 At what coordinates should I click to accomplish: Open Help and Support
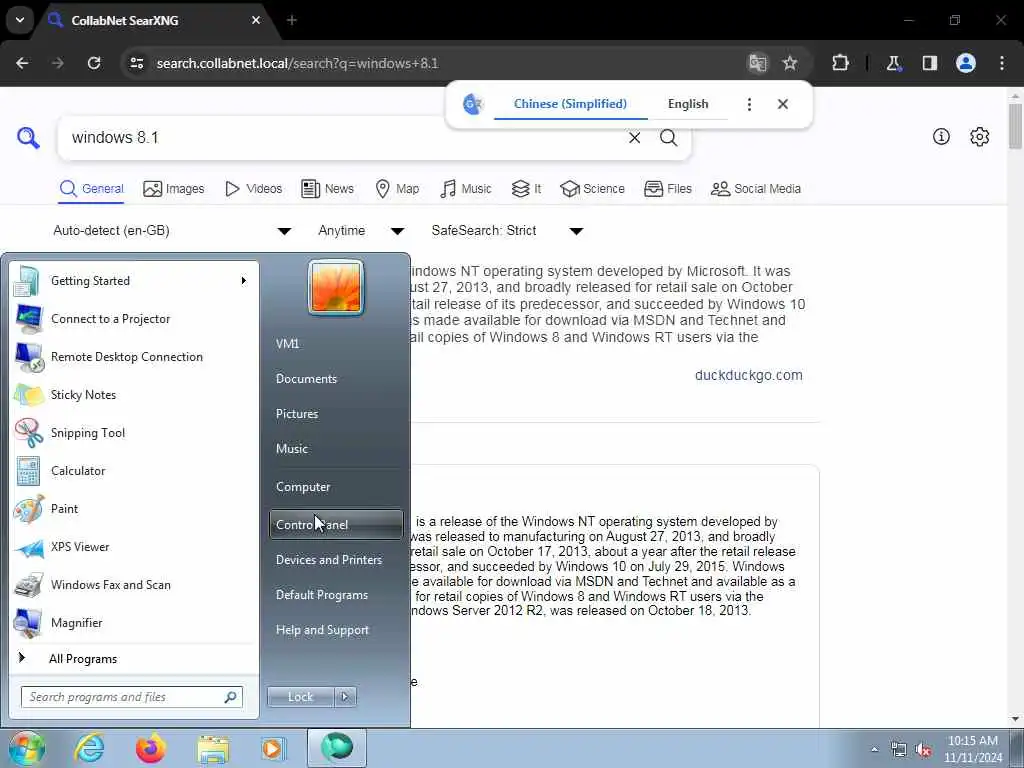pyautogui.click(x=336, y=630)
